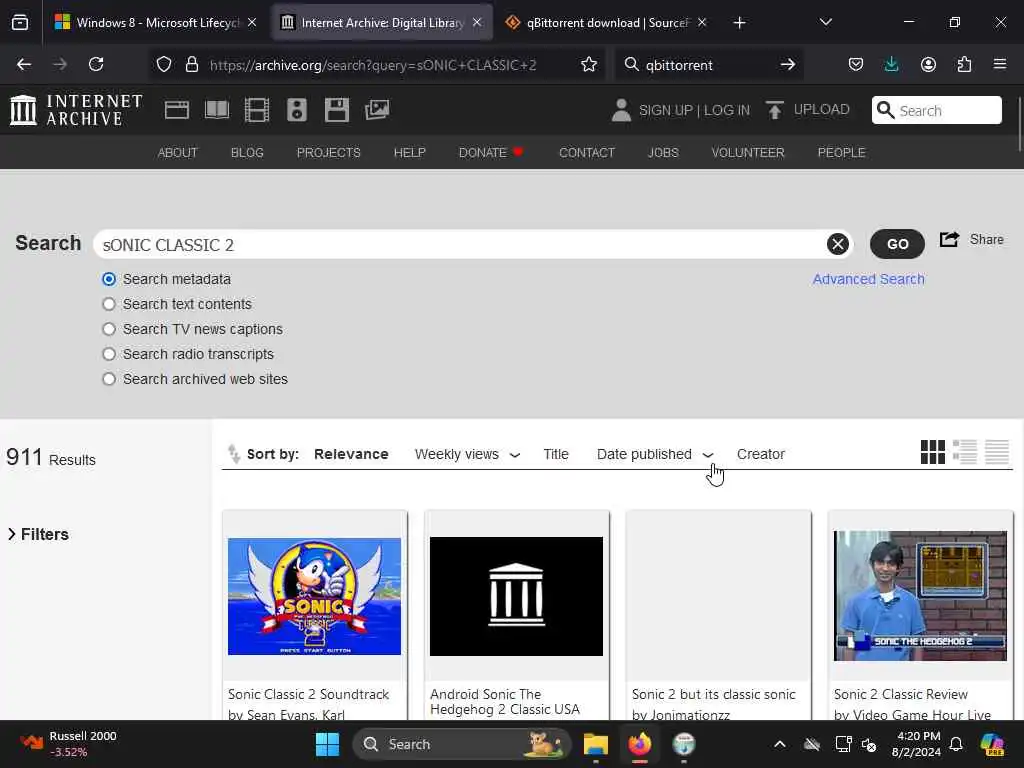1024x768 pixels.
Task: Switch to the Windows 8 Microsoft Lifecycle tab
Action: [155, 23]
